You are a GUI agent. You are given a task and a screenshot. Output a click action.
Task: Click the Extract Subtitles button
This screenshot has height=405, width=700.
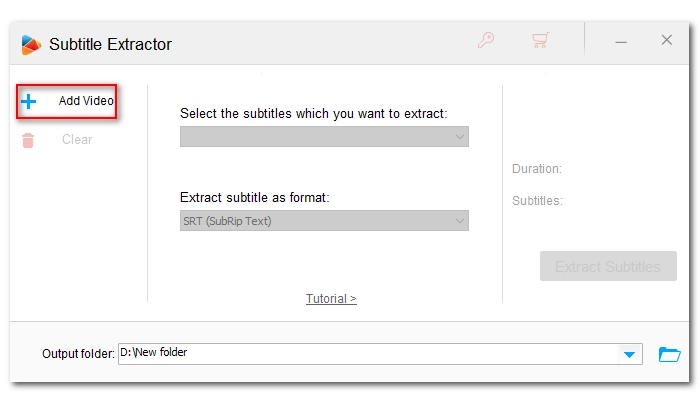608,266
